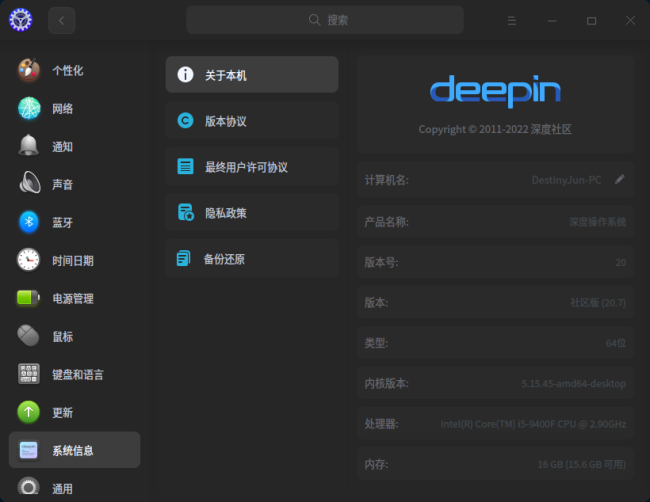Screen dimensions: 650x502
Task: Close the control center window
Action: pos(631,20)
